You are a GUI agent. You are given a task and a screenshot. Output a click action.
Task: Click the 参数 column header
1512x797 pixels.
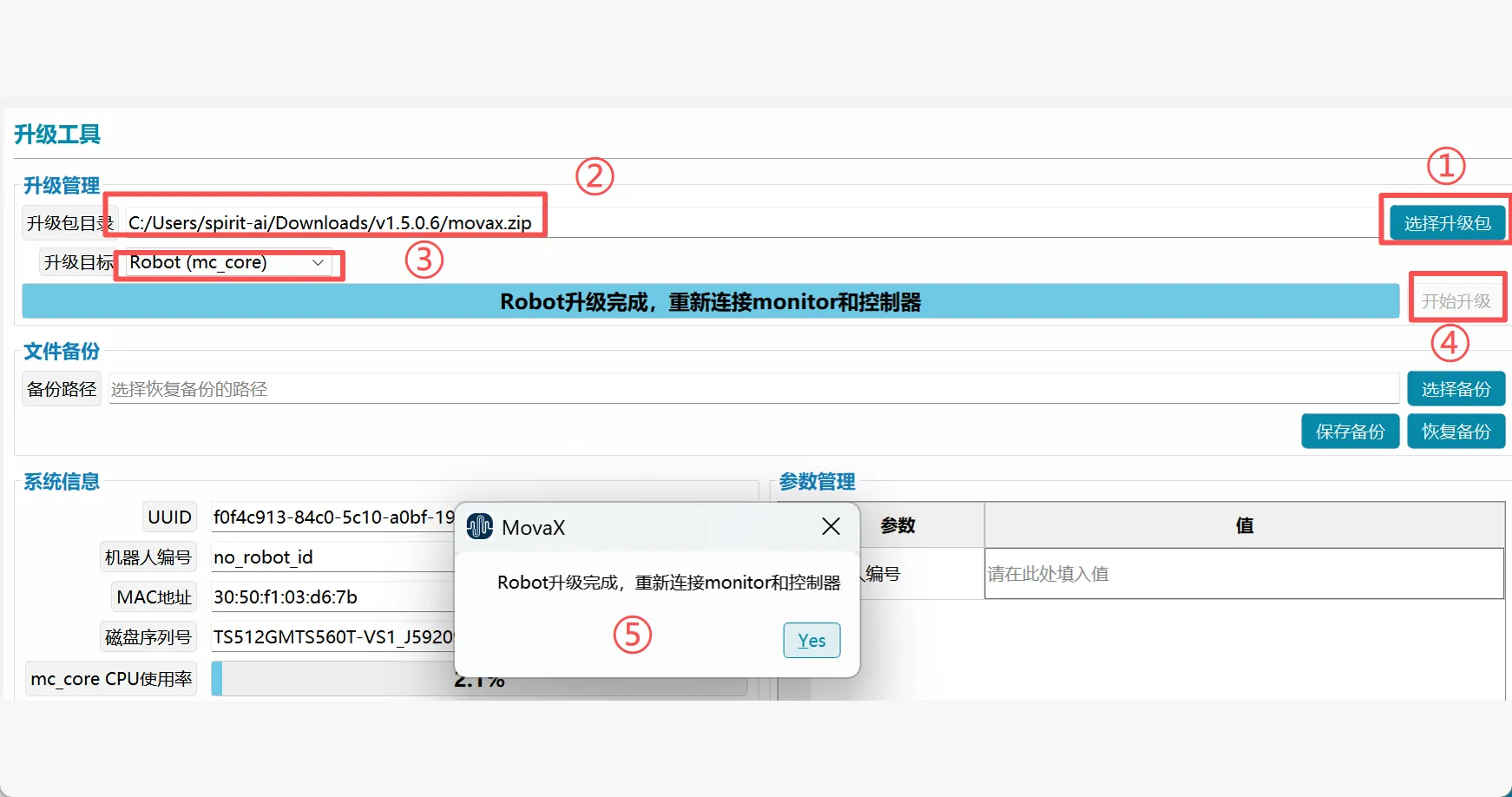pyautogui.click(x=898, y=525)
